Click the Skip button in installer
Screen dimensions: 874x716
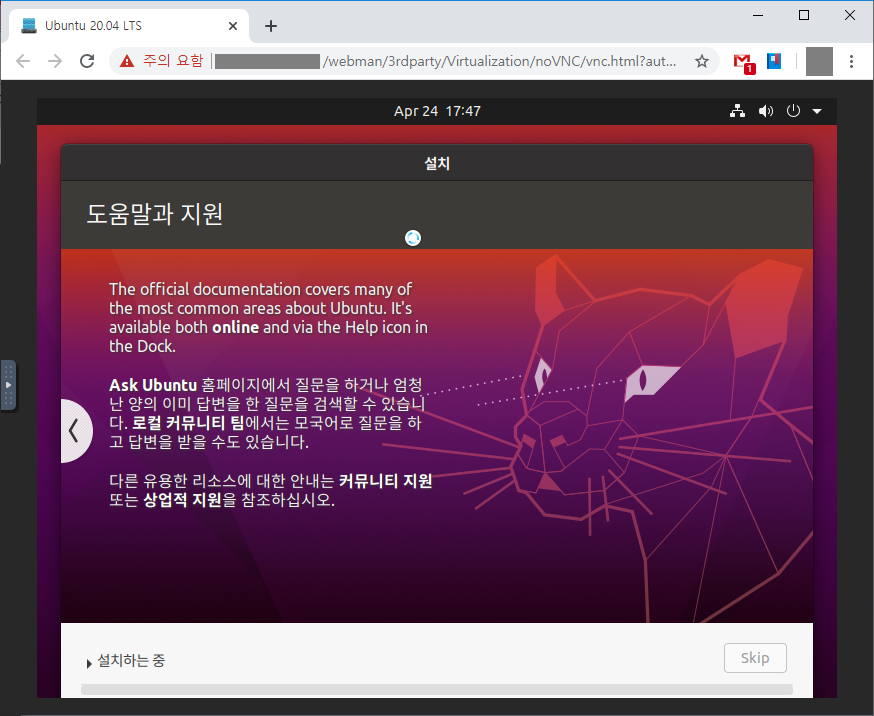click(x=755, y=658)
